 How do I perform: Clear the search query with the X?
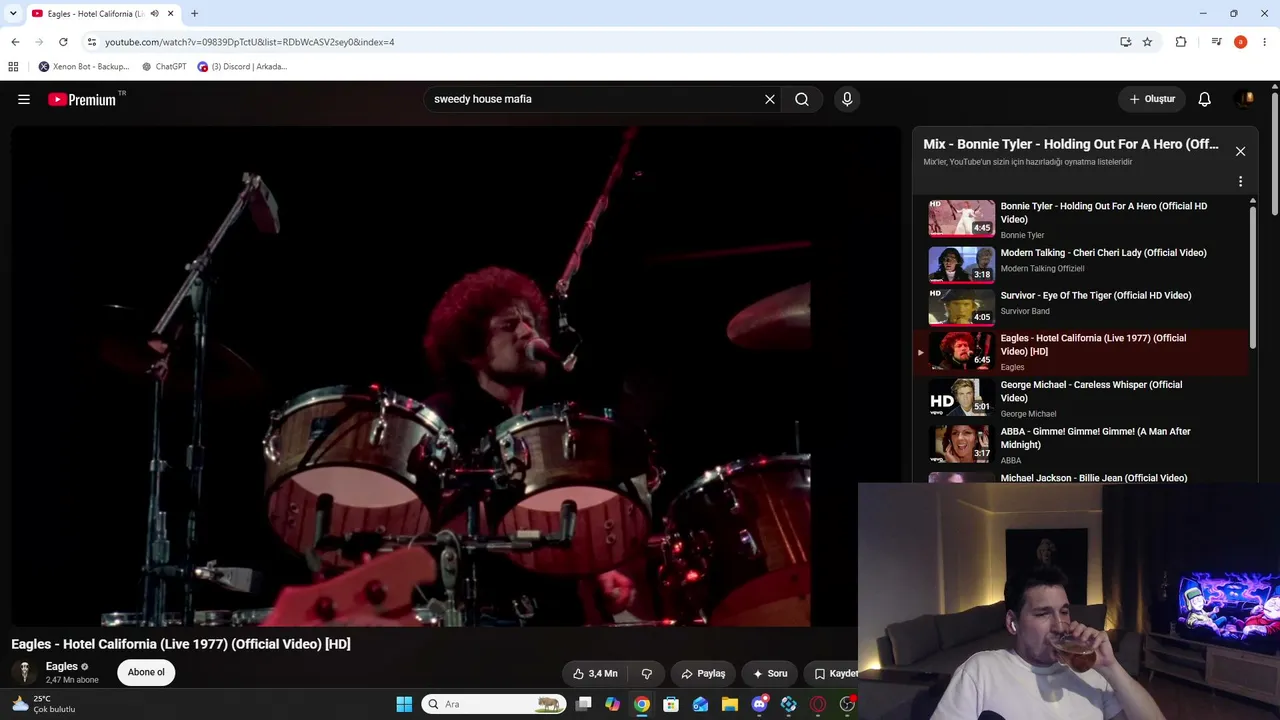(770, 99)
